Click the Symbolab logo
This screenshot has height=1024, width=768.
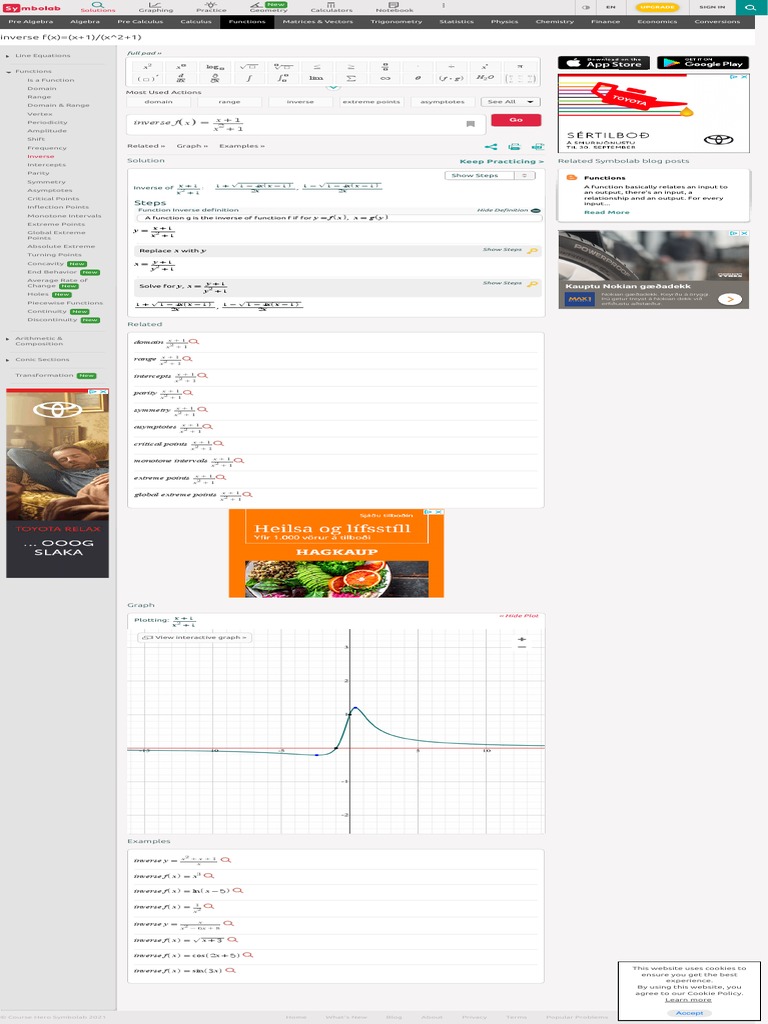click(31, 7)
